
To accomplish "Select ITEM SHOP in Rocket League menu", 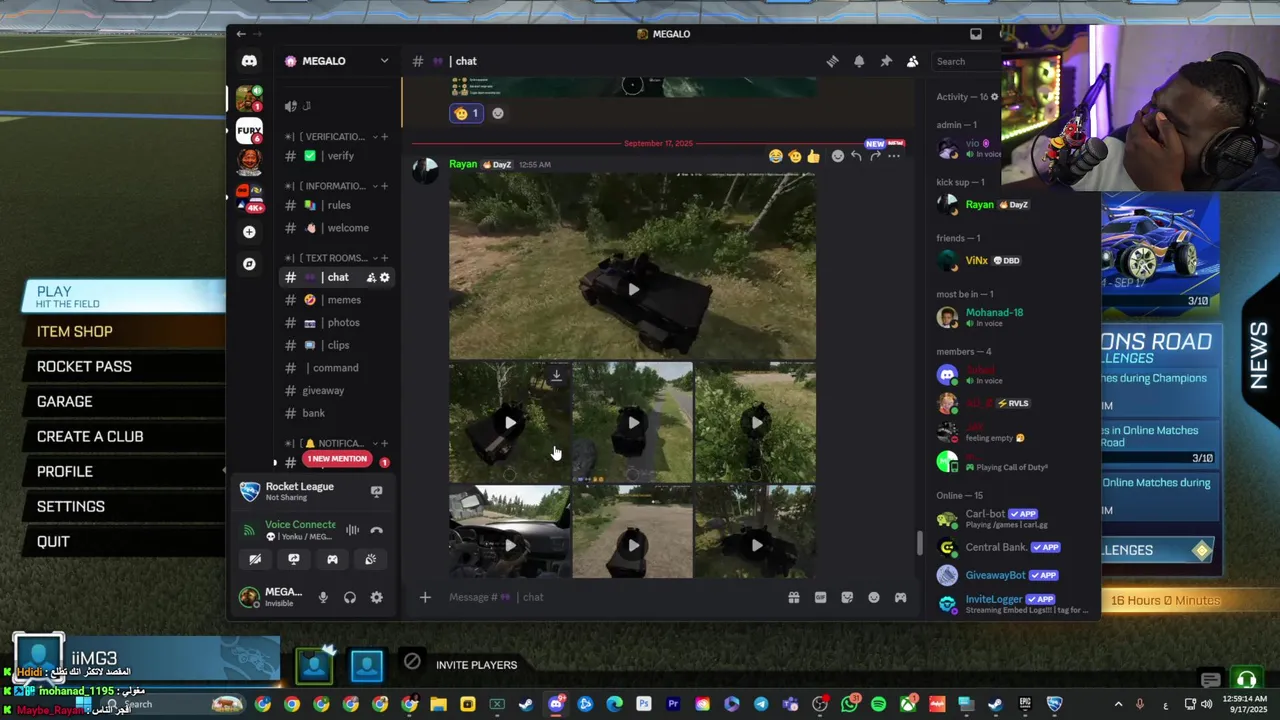I will 75,331.
